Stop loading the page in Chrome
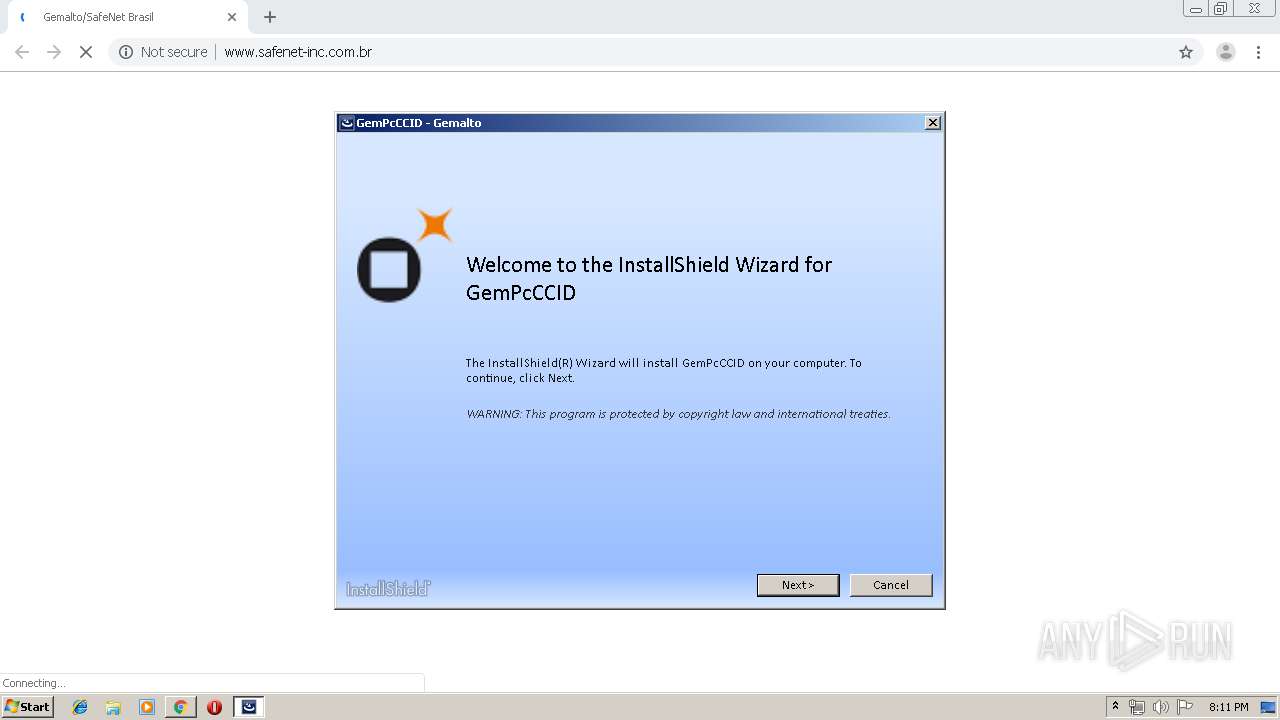The height and width of the screenshot is (720, 1280). pyautogui.click(x=86, y=52)
